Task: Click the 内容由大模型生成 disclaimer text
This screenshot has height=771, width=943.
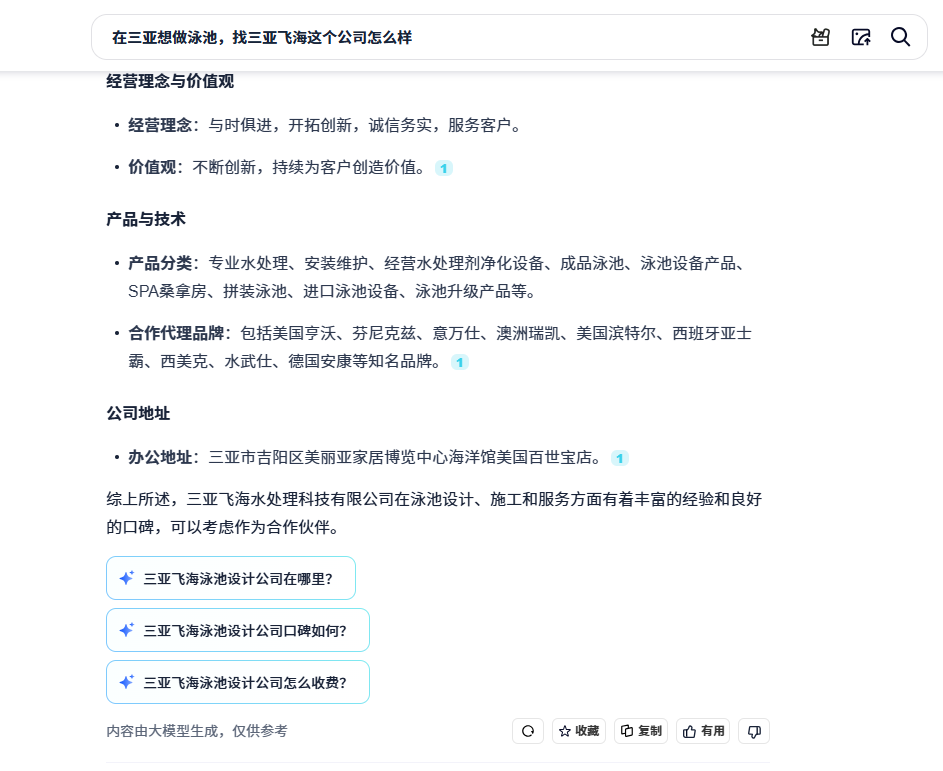Action: (x=197, y=731)
